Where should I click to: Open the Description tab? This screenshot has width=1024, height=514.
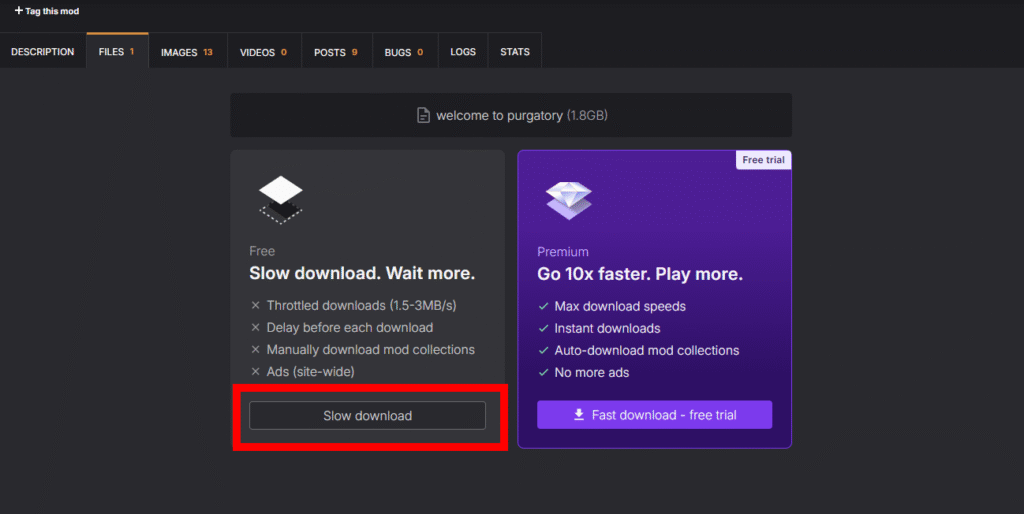pos(43,52)
